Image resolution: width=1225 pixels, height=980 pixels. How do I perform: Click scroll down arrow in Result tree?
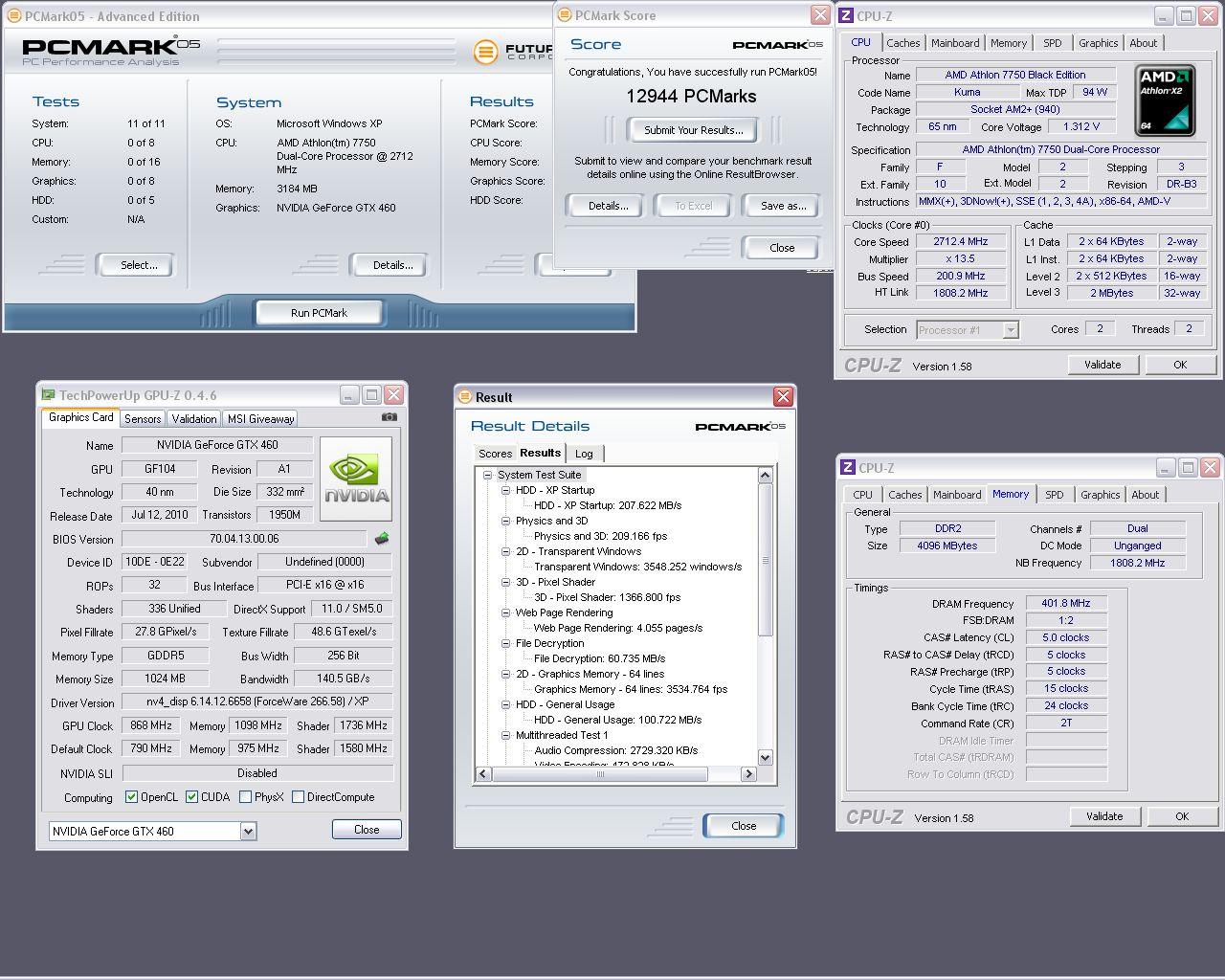[x=766, y=757]
